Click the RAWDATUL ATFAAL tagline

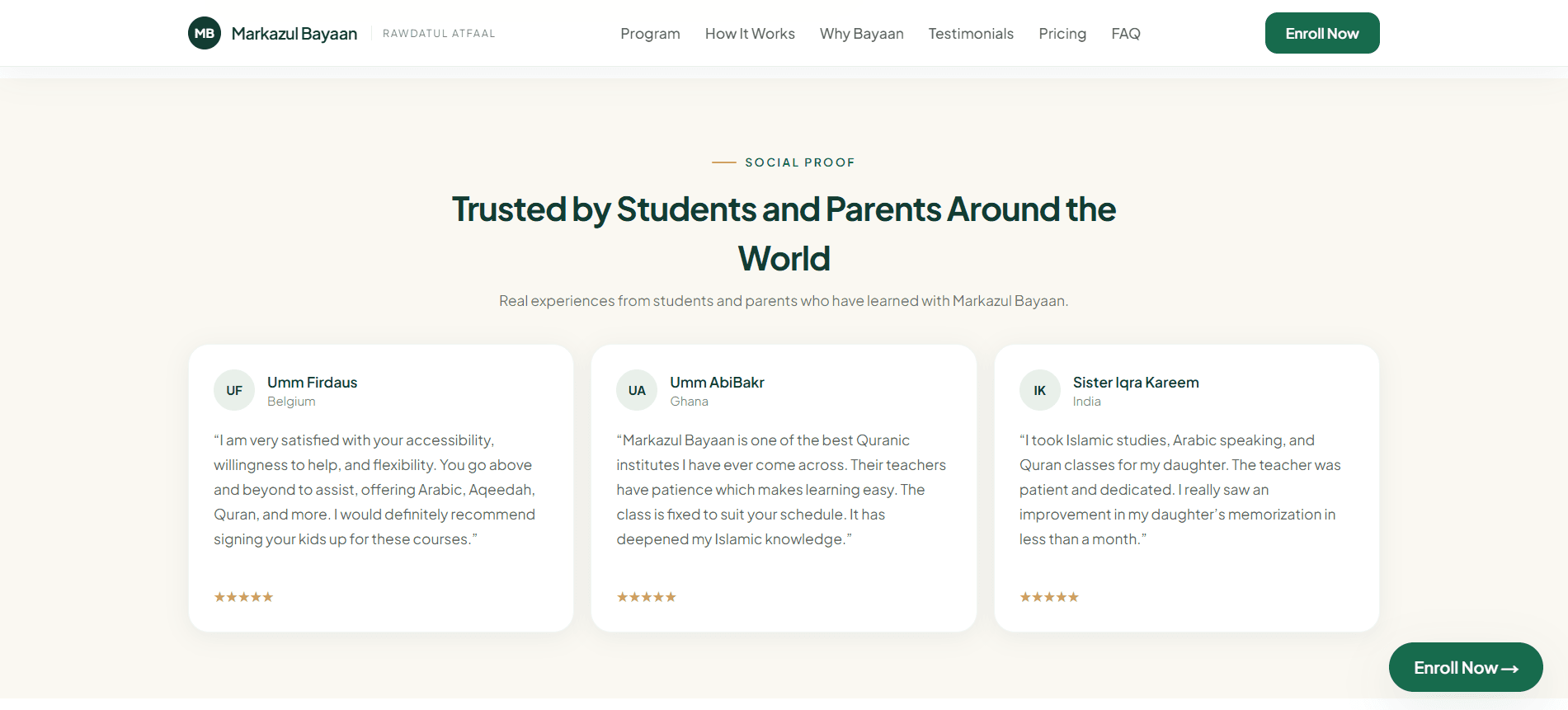(439, 34)
